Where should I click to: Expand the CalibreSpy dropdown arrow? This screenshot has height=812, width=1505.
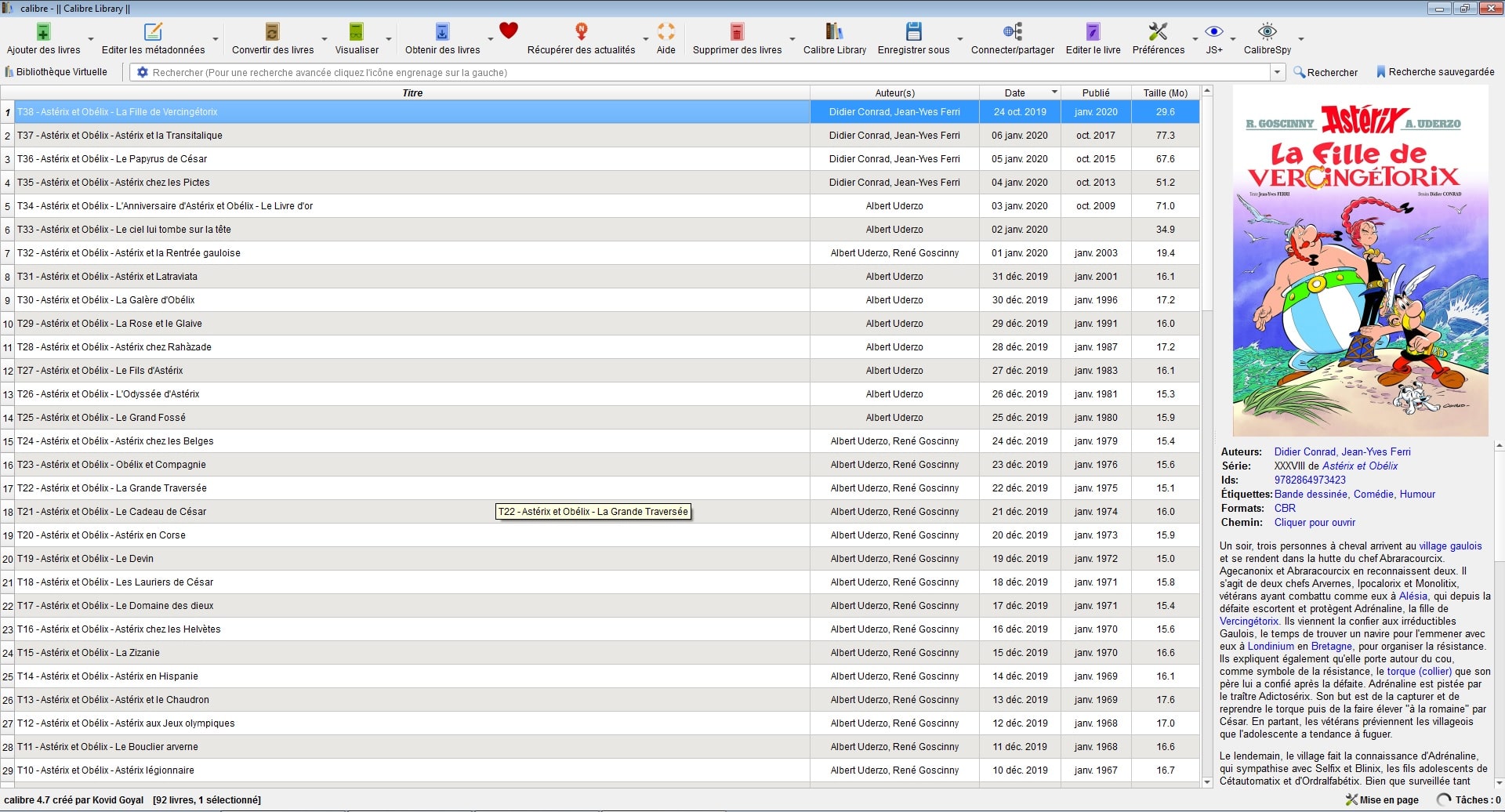pyautogui.click(x=1300, y=39)
